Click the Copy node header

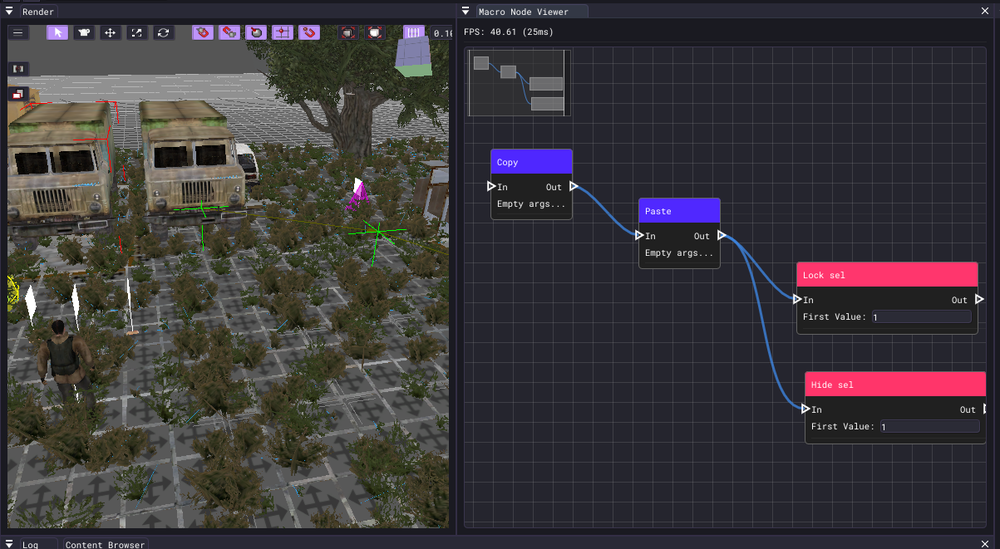tap(531, 162)
